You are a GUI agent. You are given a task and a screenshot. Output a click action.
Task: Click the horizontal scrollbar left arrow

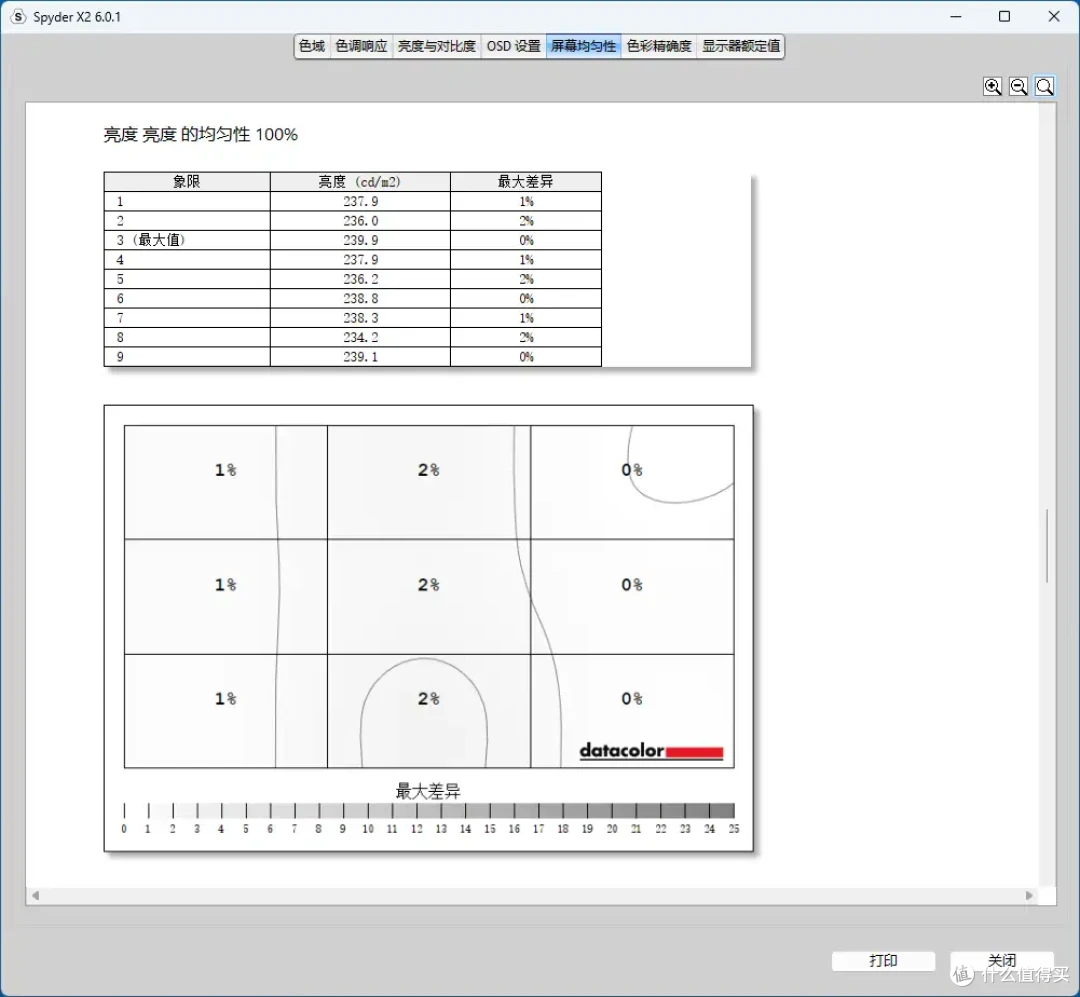click(35, 896)
